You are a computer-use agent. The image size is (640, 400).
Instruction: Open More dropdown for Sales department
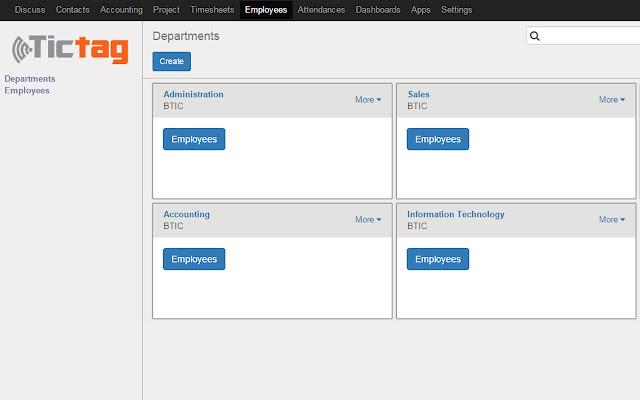612,100
